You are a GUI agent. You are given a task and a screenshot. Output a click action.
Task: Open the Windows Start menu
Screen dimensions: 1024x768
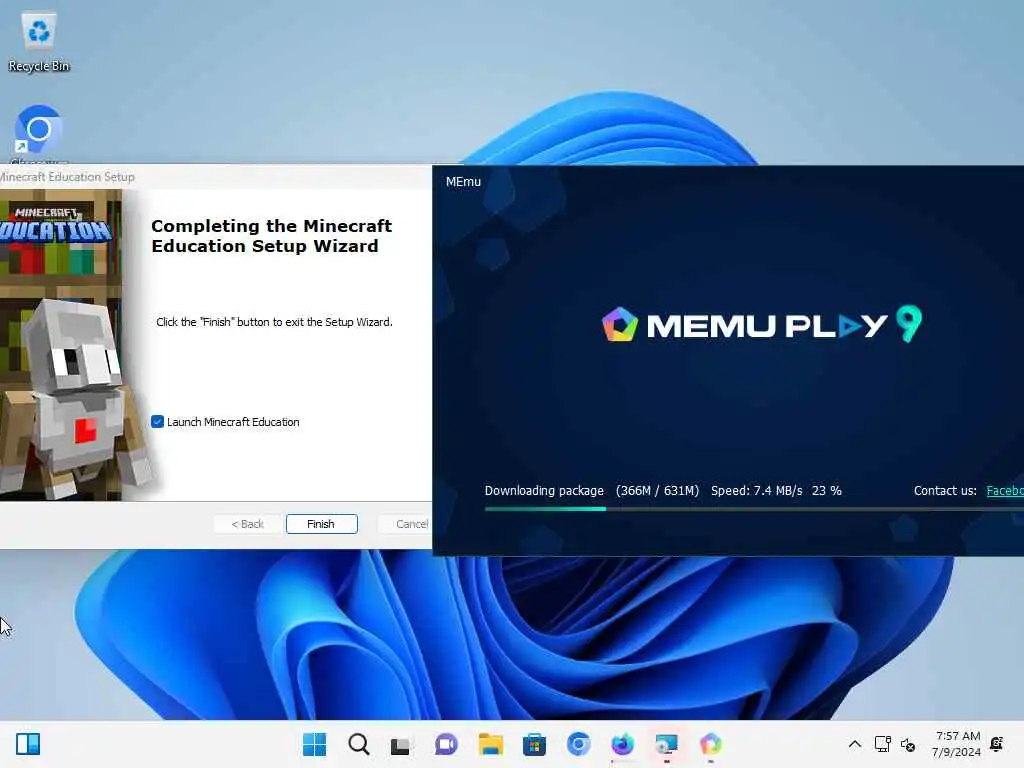(315, 744)
